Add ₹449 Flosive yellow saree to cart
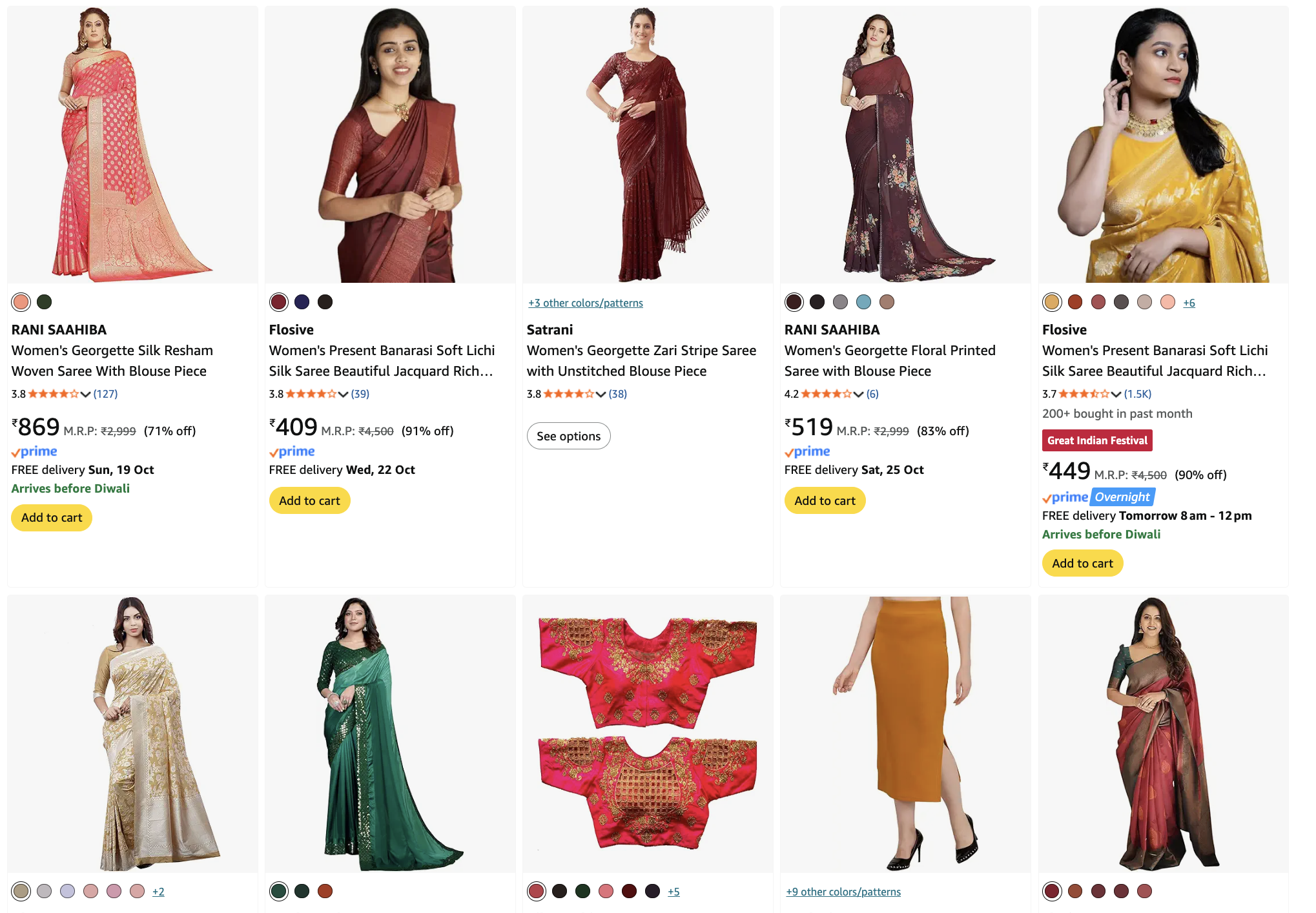Image resolution: width=1316 pixels, height=913 pixels. [1082, 563]
